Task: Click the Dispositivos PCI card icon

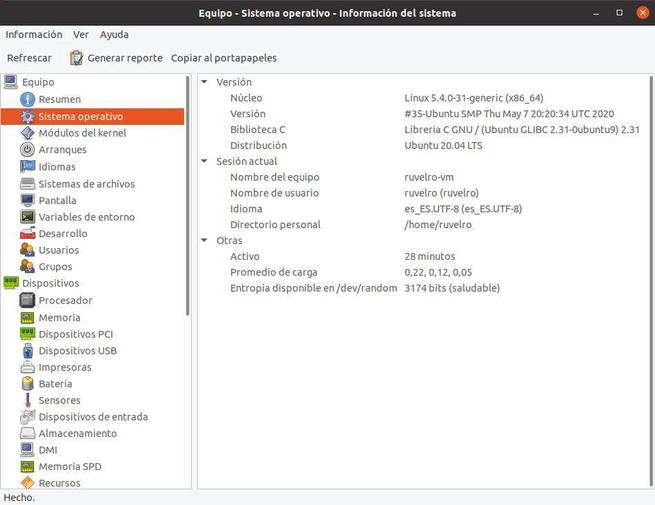Action: point(28,334)
